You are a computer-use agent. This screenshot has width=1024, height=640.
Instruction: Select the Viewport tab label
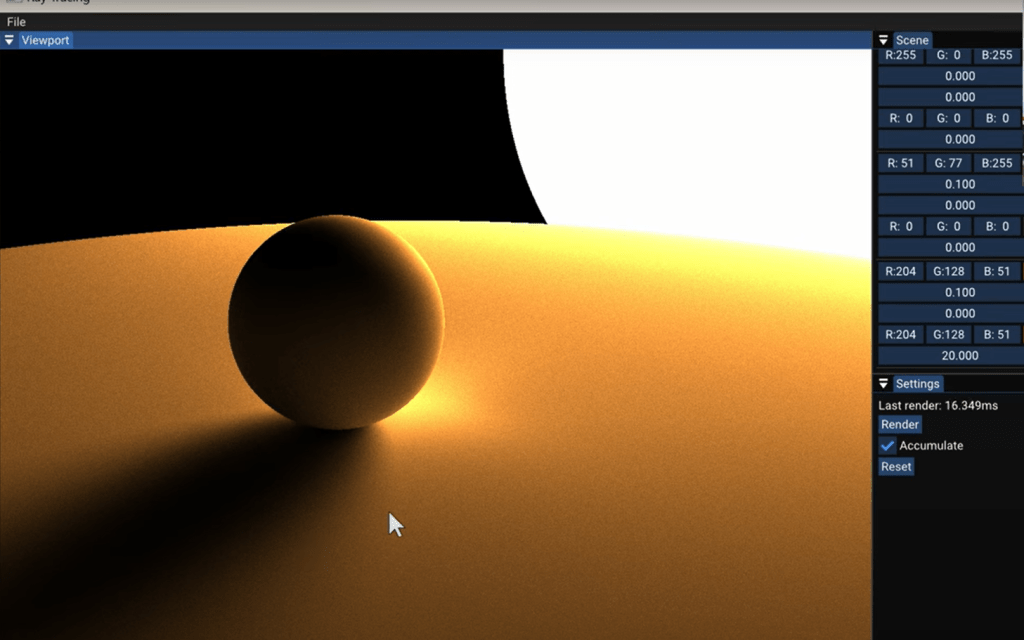45,39
